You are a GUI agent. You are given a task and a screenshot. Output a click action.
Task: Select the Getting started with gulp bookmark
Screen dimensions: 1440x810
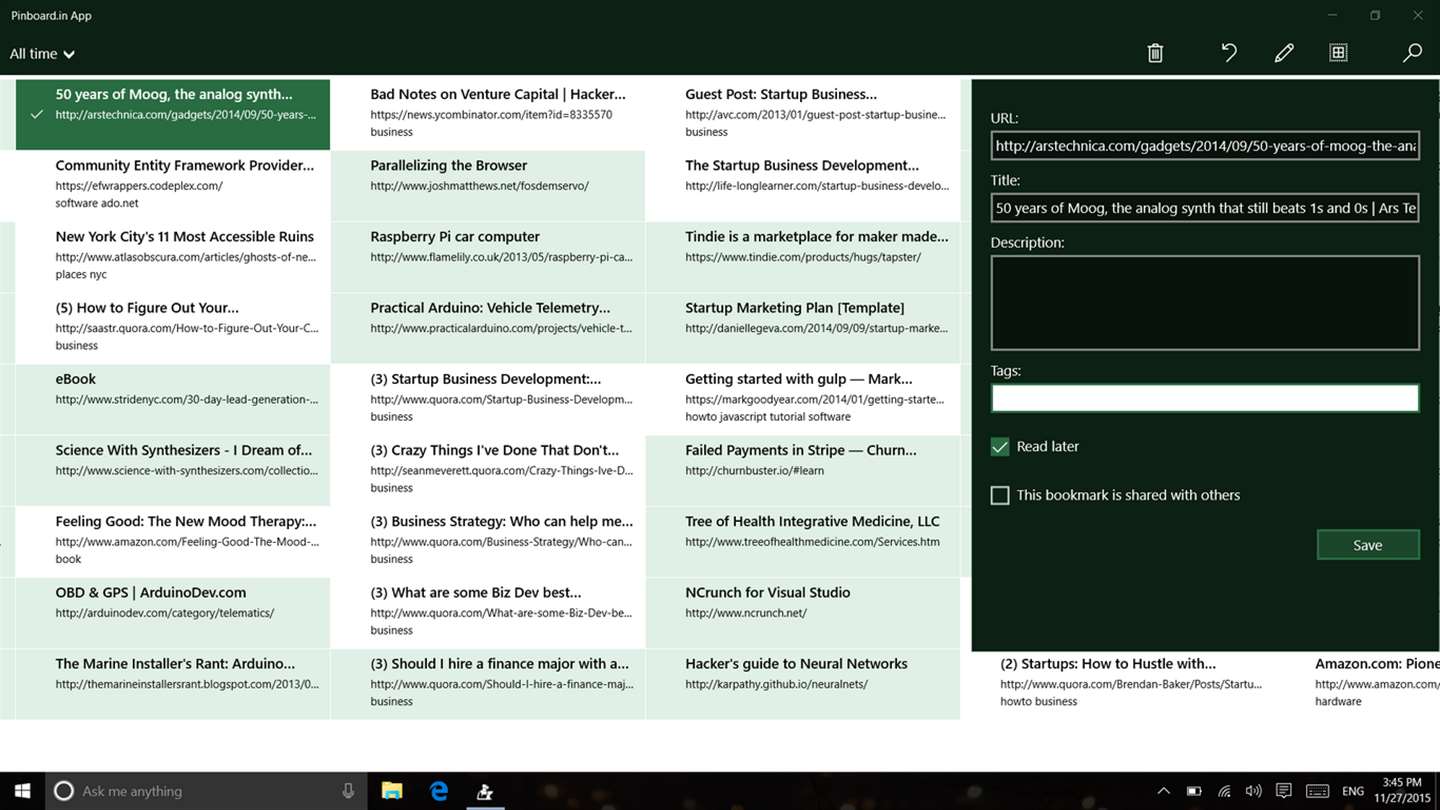(x=803, y=399)
